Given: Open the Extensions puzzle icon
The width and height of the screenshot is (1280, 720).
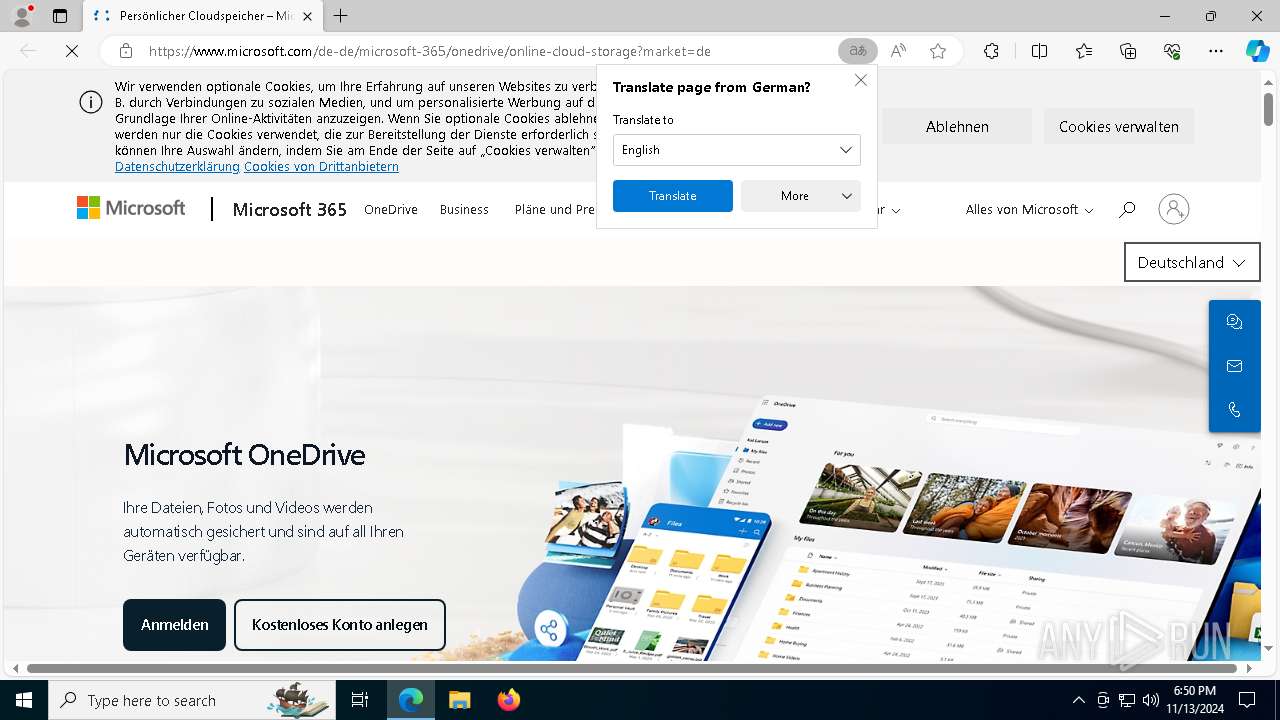Looking at the screenshot, I should click(x=991, y=51).
